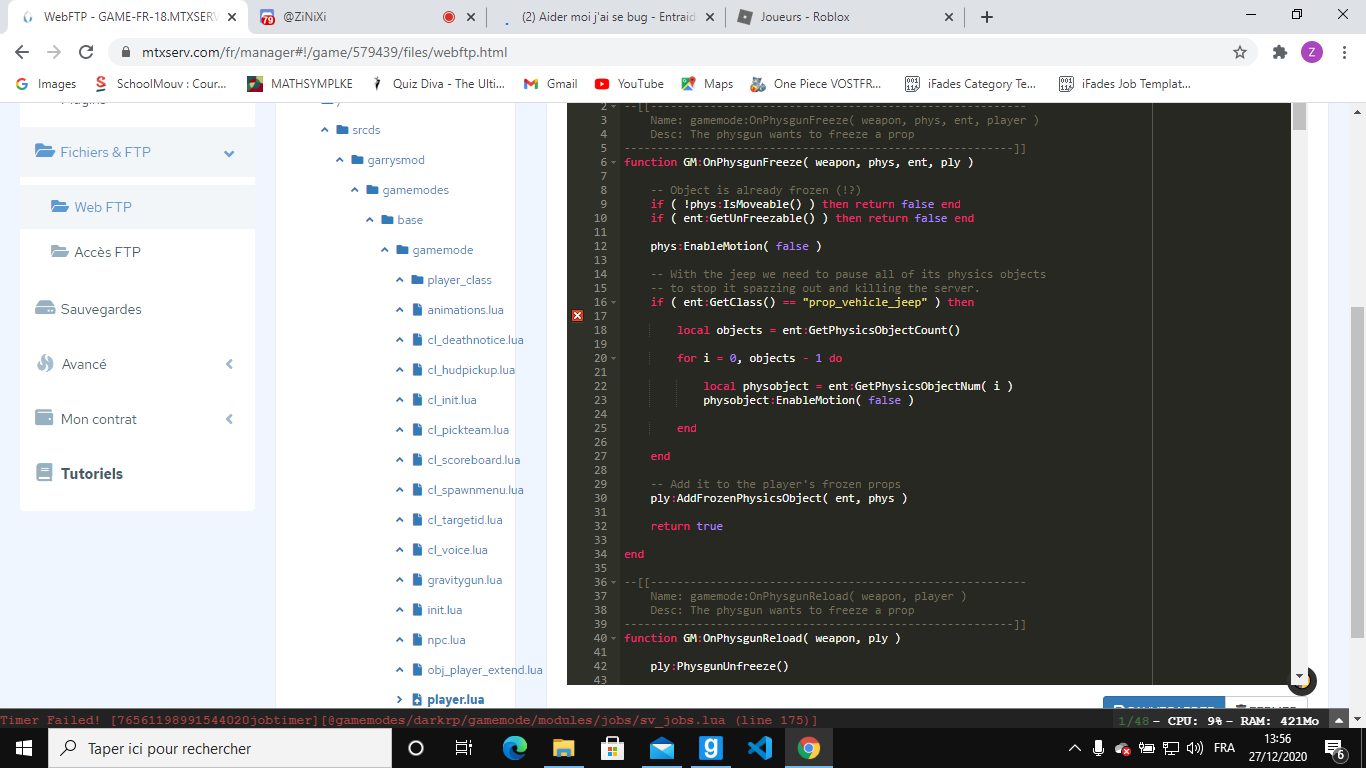
Task: Open the Images bookmark
Action: point(46,84)
